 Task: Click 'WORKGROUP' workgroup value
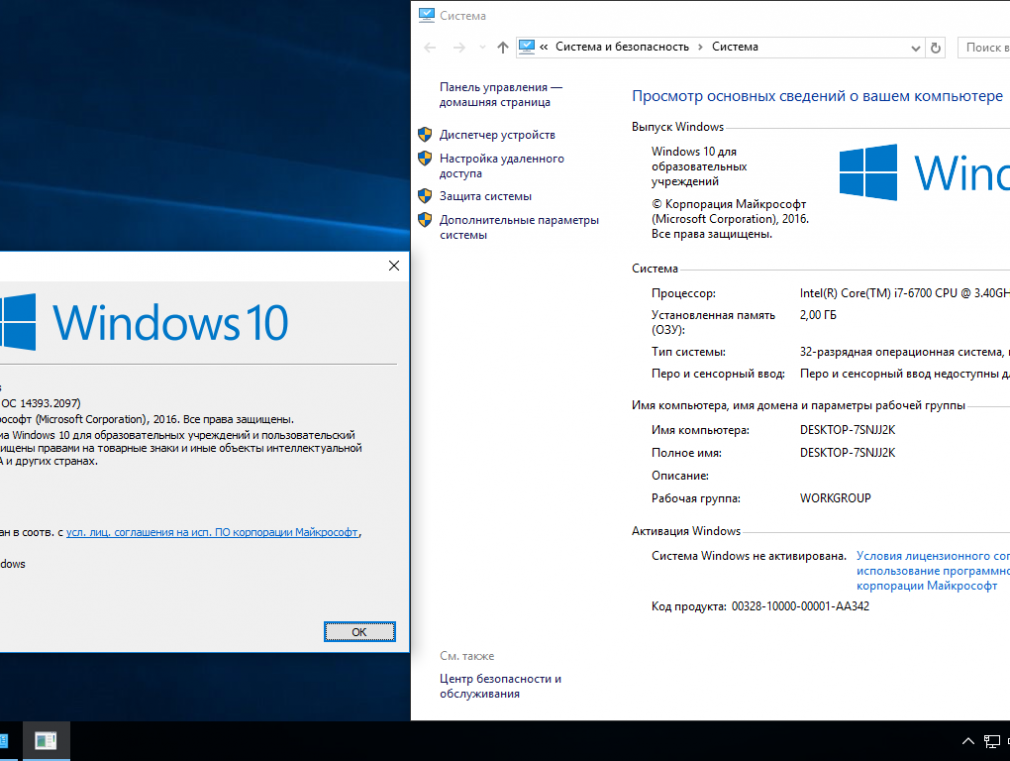point(835,498)
